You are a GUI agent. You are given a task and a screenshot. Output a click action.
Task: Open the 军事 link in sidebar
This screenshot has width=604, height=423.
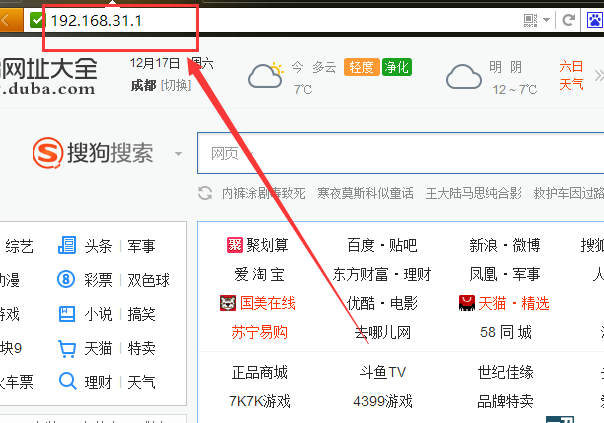(x=141, y=246)
